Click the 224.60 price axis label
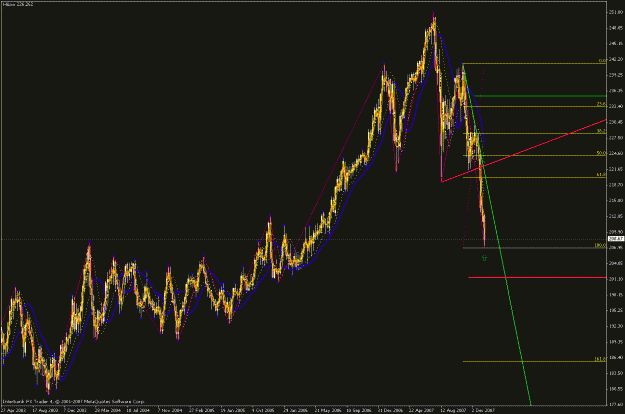 [615, 153]
